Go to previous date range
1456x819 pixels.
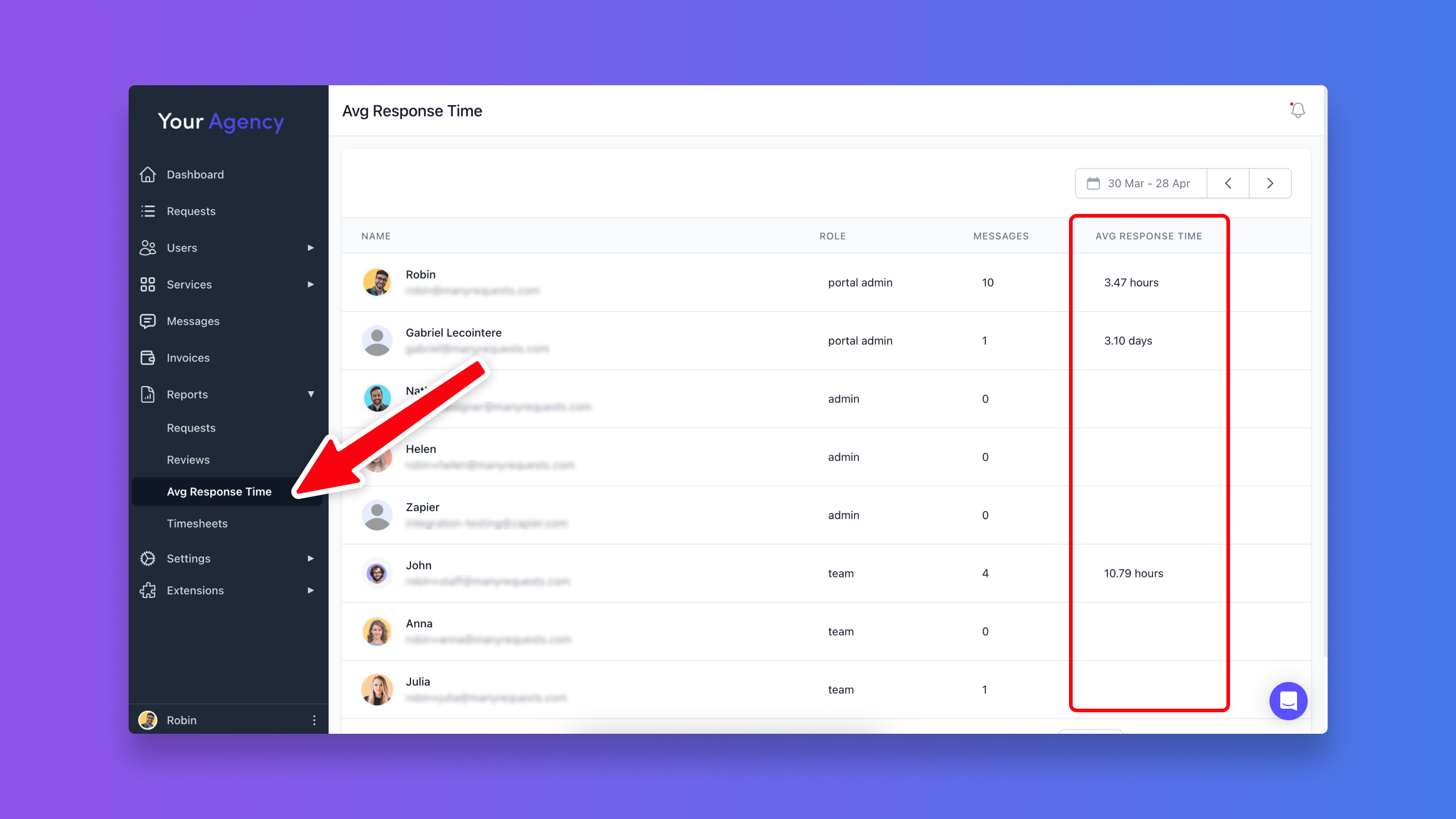click(x=1227, y=183)
